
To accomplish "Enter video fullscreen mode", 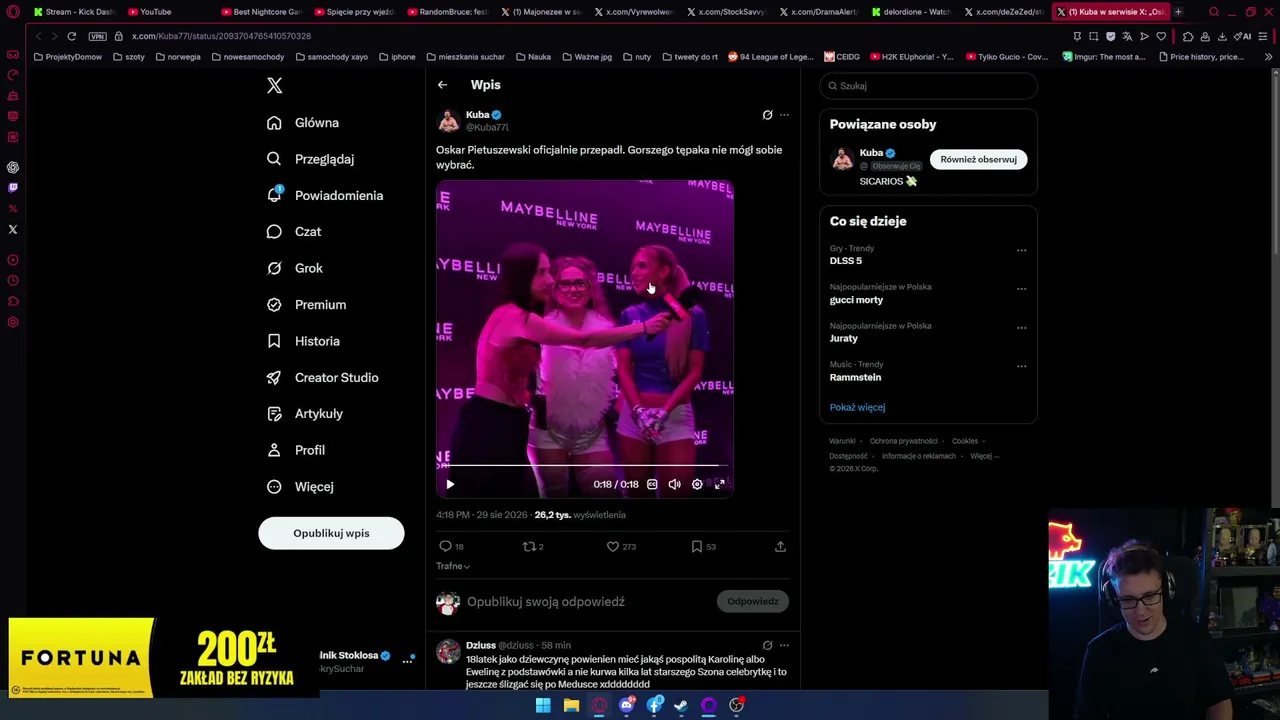I will pos(719,484).
